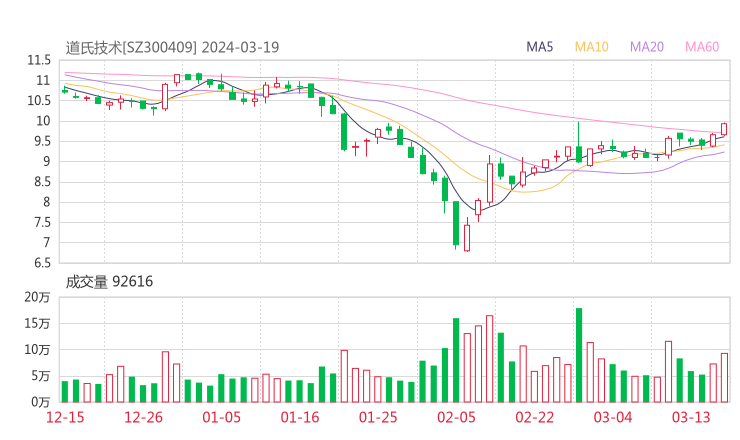Select the lowest red candlestick near 7
740x440 pixels.
(x=467, y=235)
